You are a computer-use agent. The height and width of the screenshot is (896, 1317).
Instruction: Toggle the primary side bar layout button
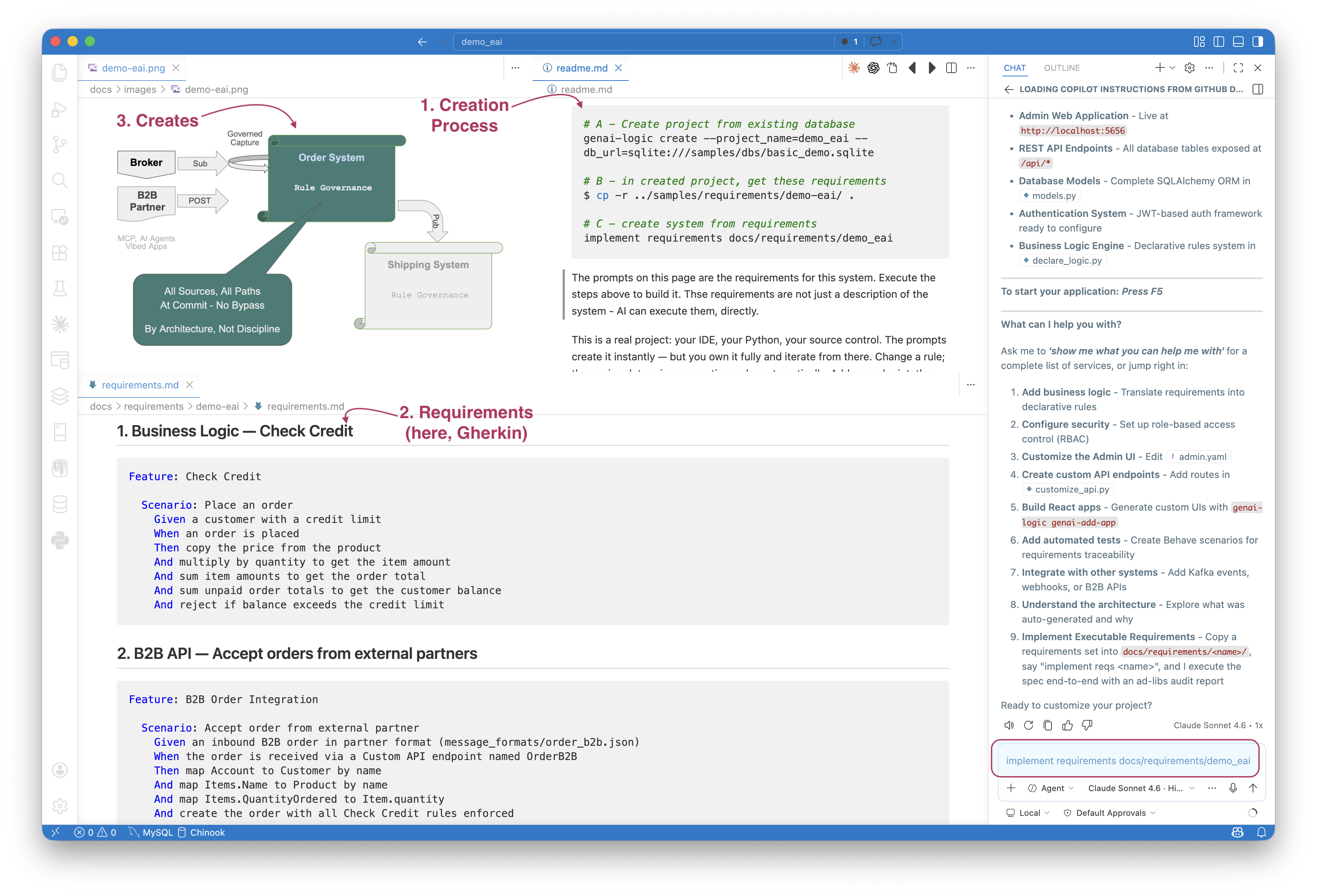click(x=1219, y=42)
